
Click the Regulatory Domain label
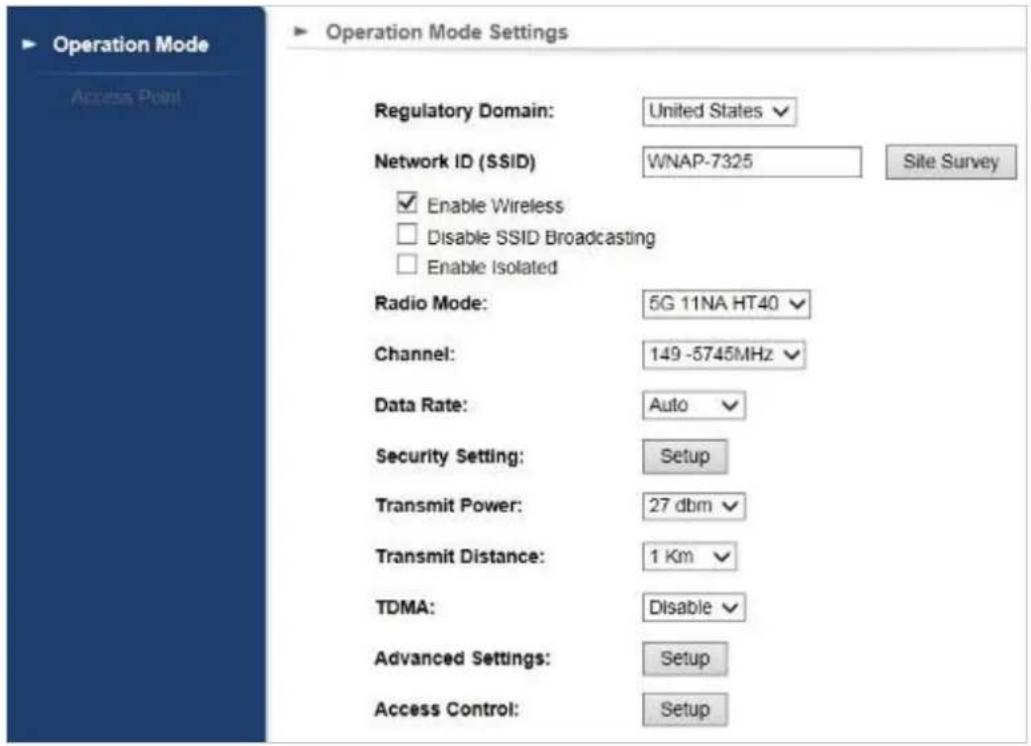click(464, 111)
